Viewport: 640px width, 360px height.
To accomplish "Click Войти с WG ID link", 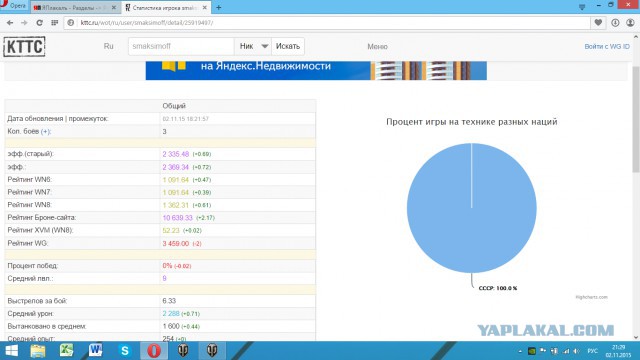I will pos(607,47).
